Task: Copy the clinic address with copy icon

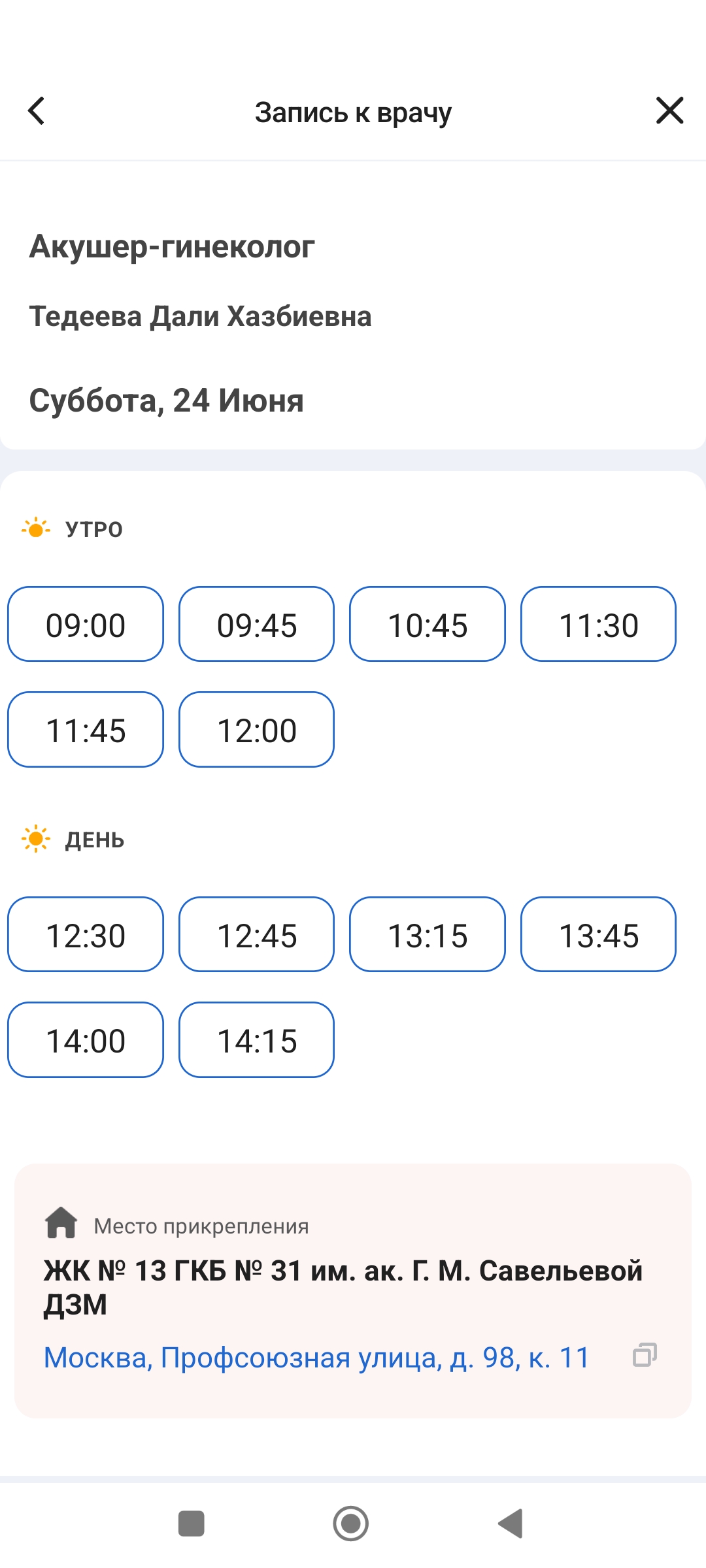Action: tap(645, 1355)
